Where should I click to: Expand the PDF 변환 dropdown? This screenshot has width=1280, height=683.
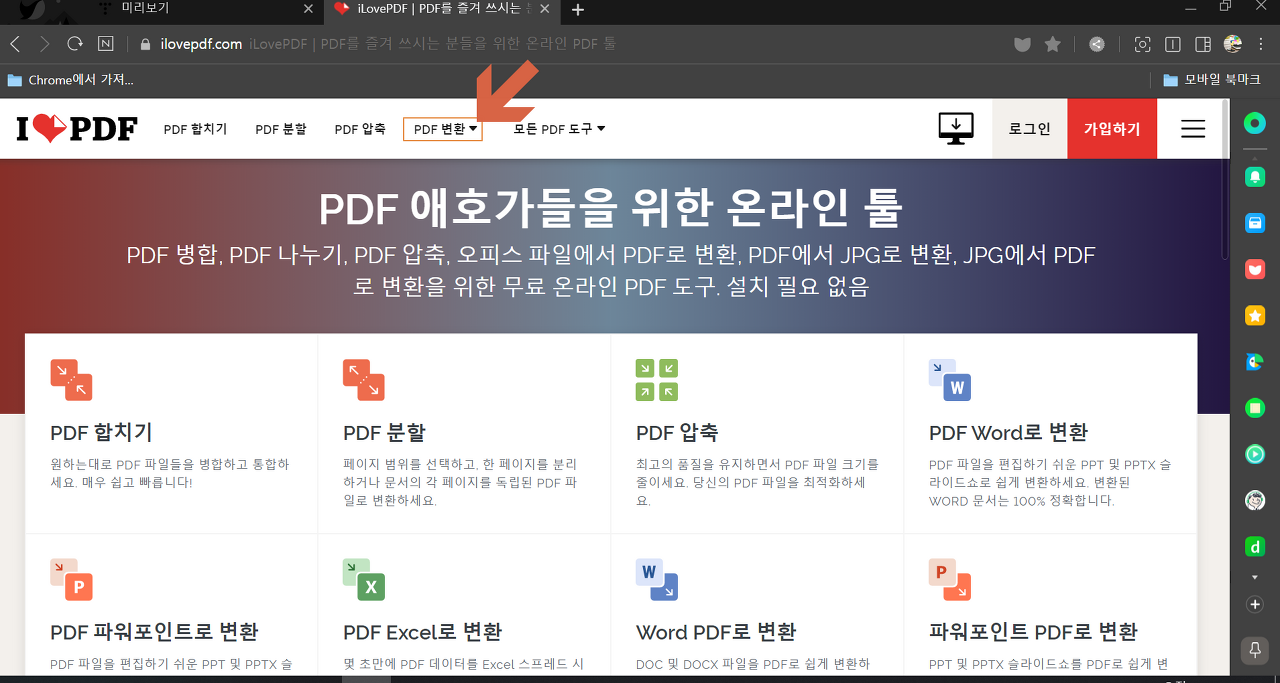(x=443, y=129)
